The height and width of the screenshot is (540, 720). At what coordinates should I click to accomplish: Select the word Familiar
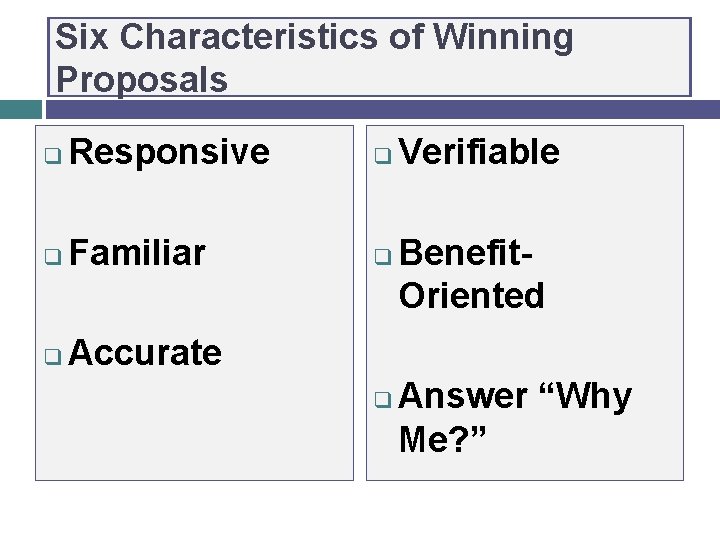(137, 253)
